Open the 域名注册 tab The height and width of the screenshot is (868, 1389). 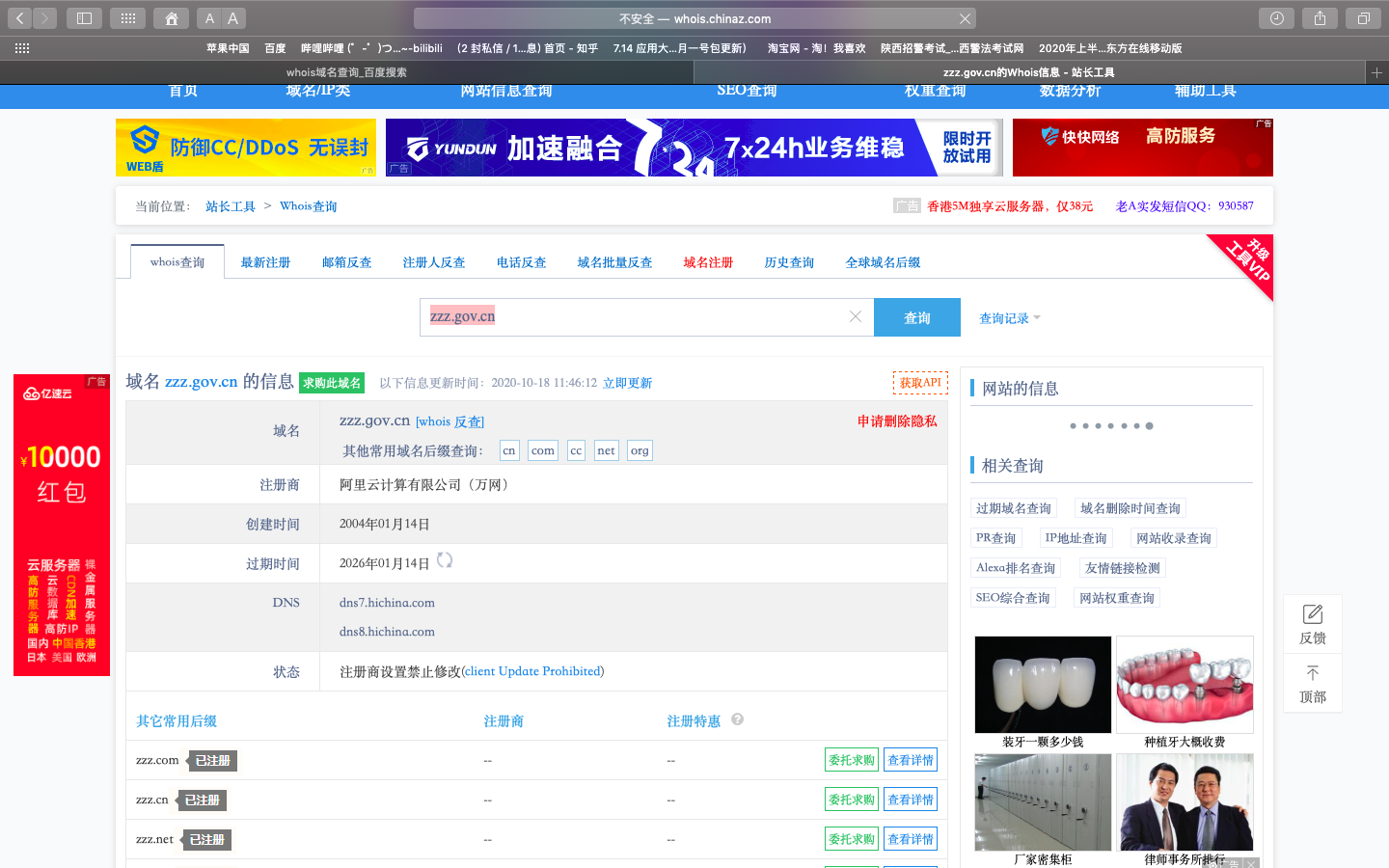709,262
